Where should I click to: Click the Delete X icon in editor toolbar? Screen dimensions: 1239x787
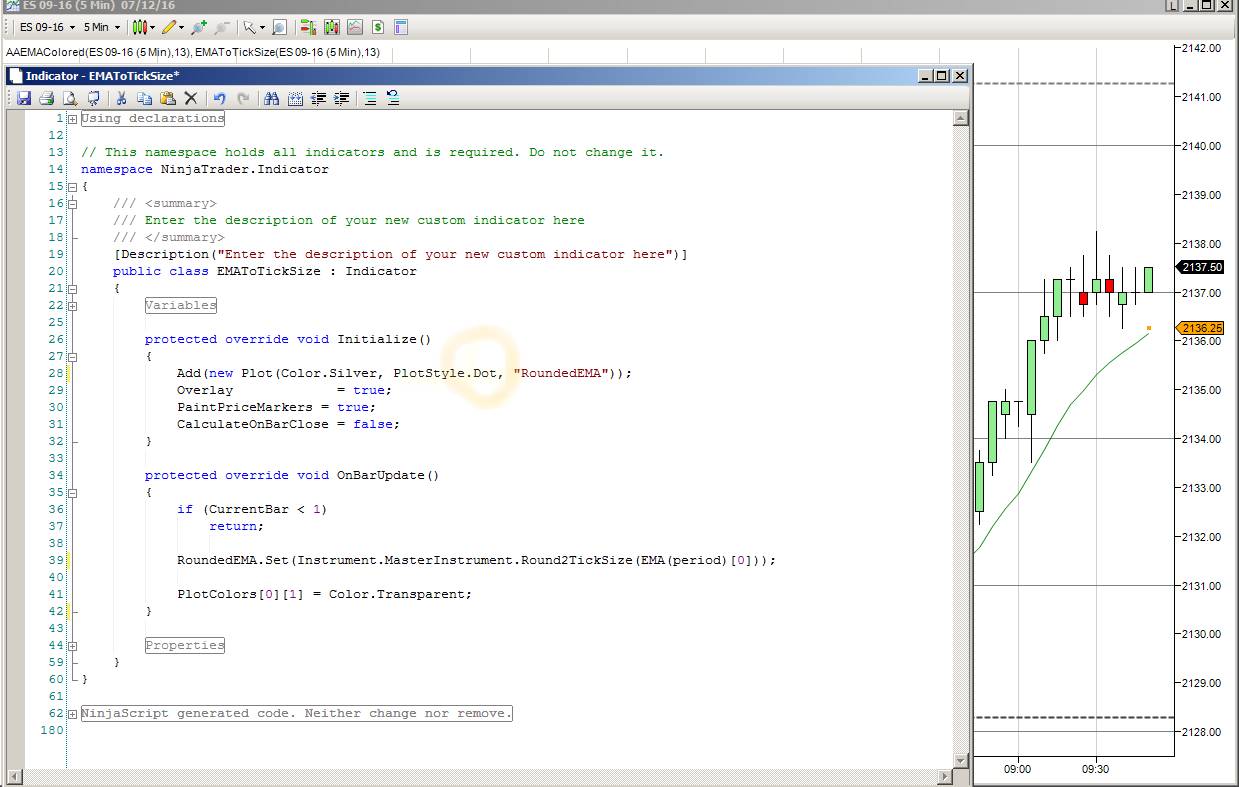pyautogui.click(x=190, y=98)
